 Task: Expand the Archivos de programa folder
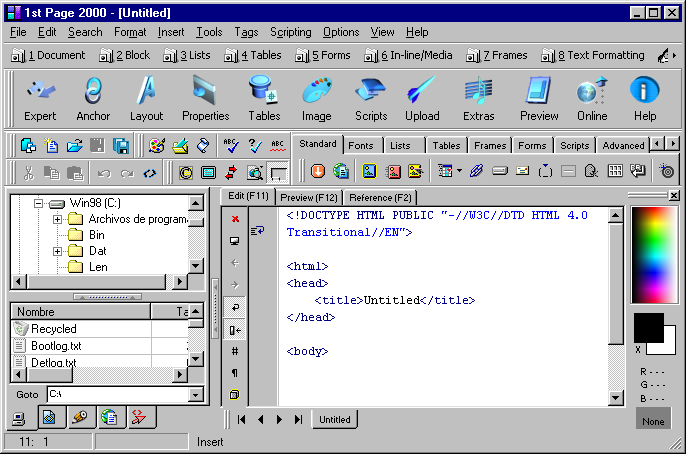coord(58,219)
